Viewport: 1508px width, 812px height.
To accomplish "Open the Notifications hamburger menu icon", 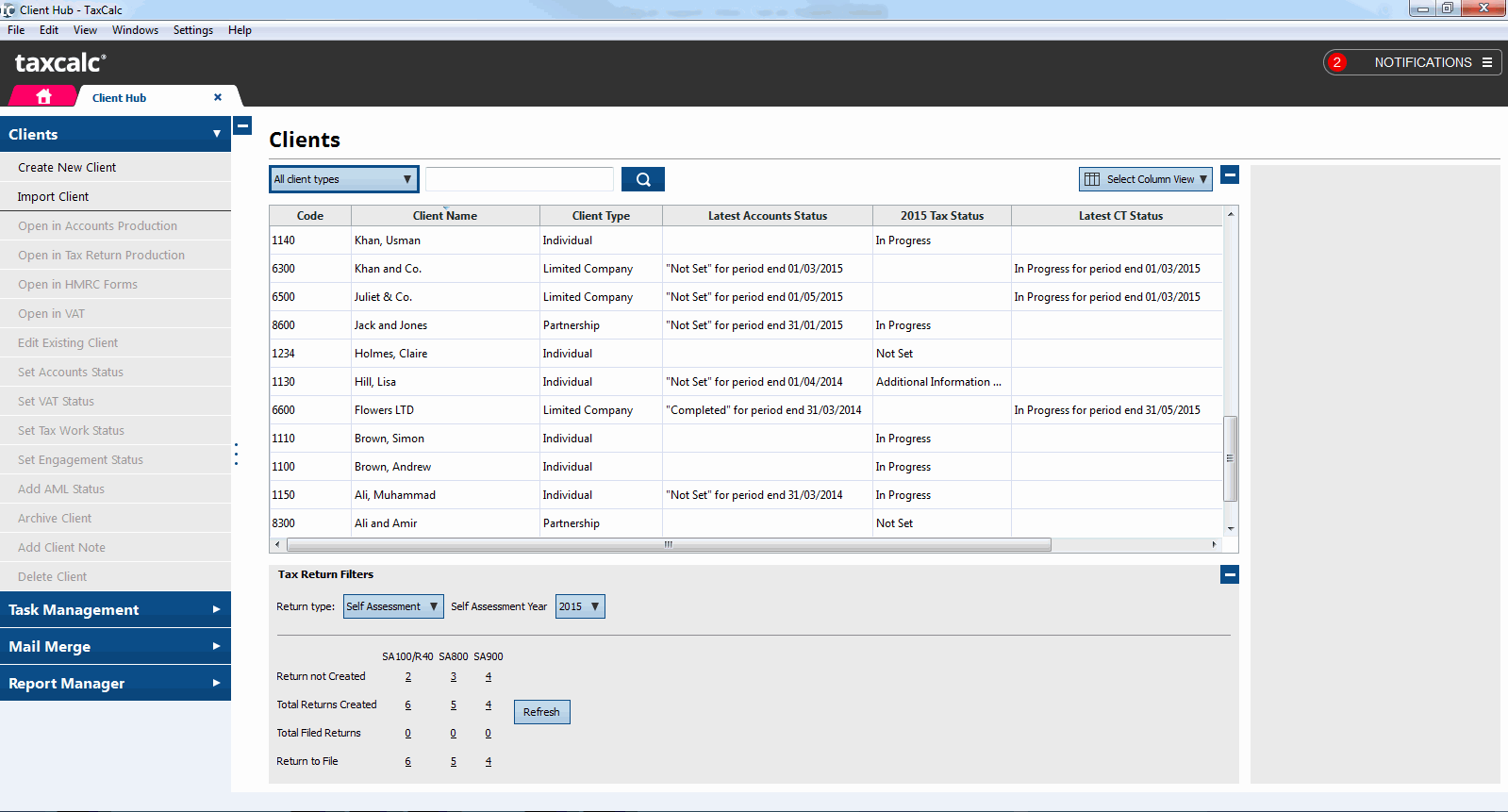I will click(x=1487, y=62).
